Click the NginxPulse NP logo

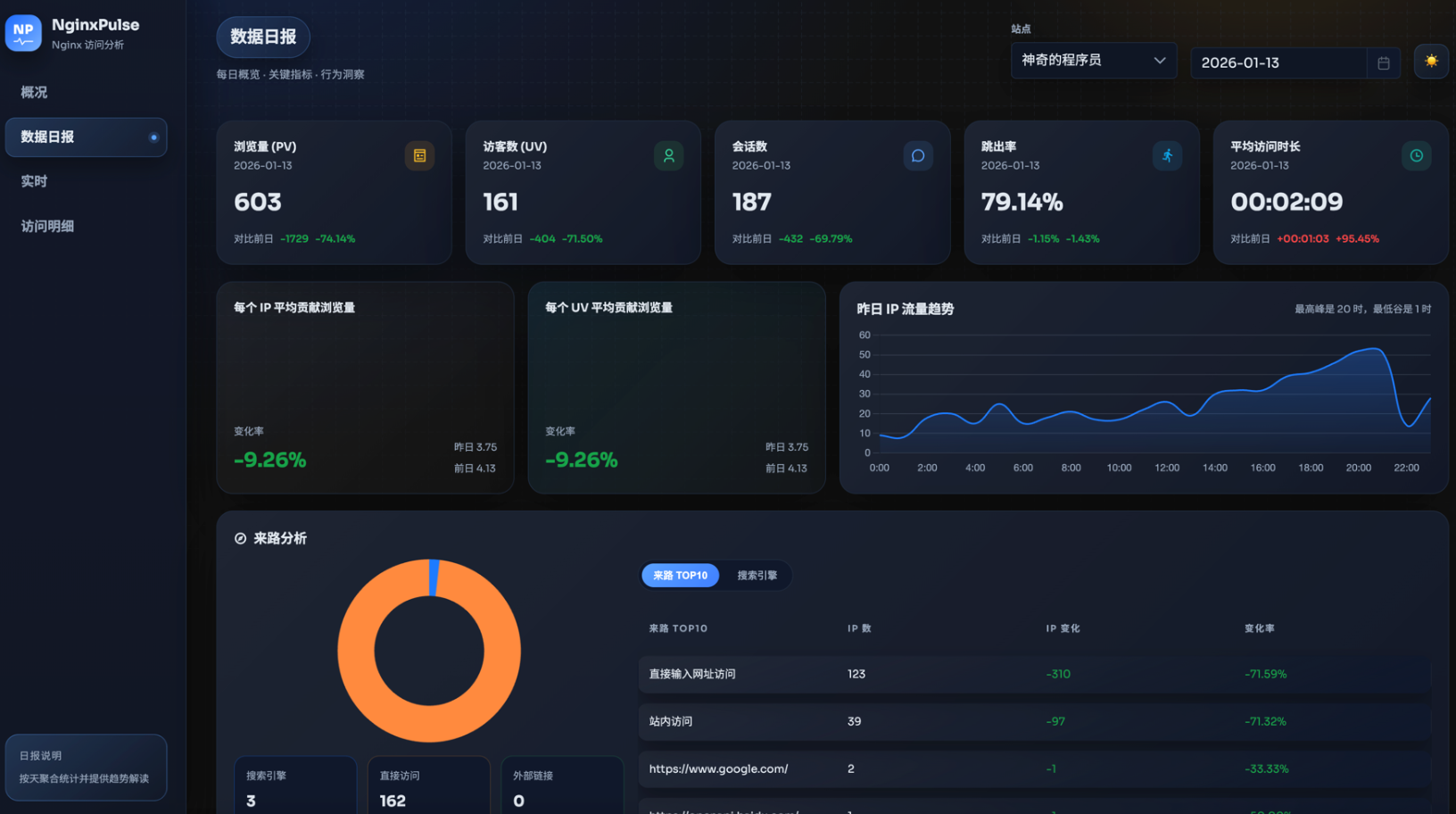coord(23,33)
